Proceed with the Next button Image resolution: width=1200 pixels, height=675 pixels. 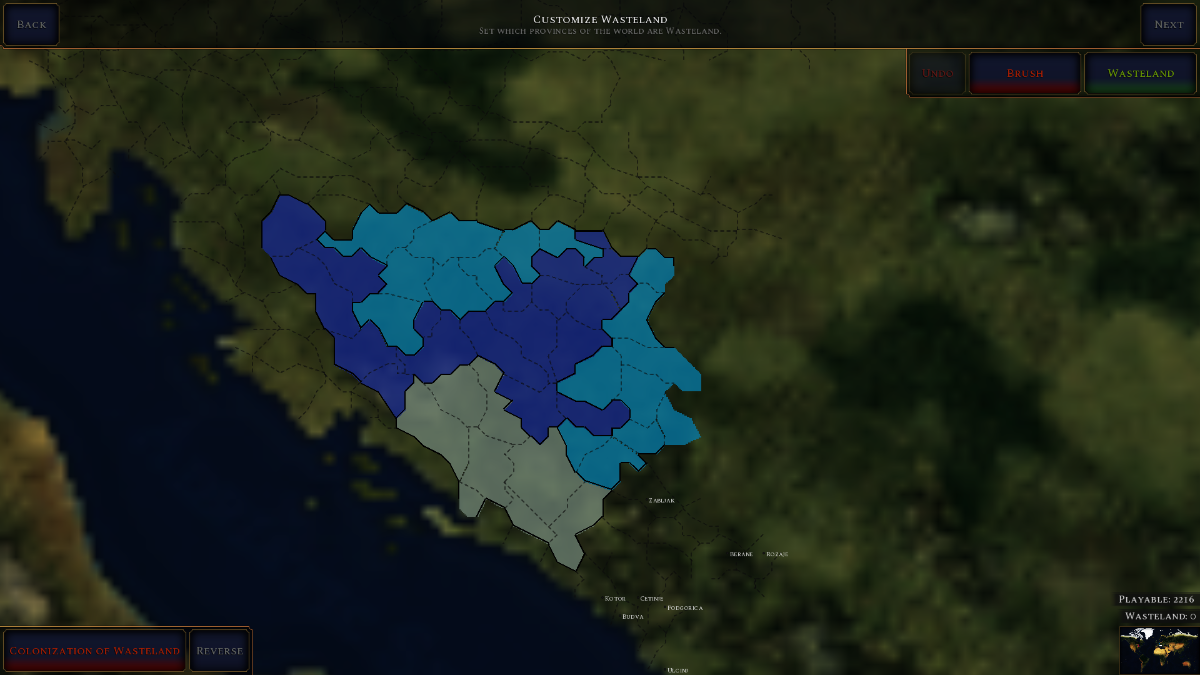click(1168, 24)
